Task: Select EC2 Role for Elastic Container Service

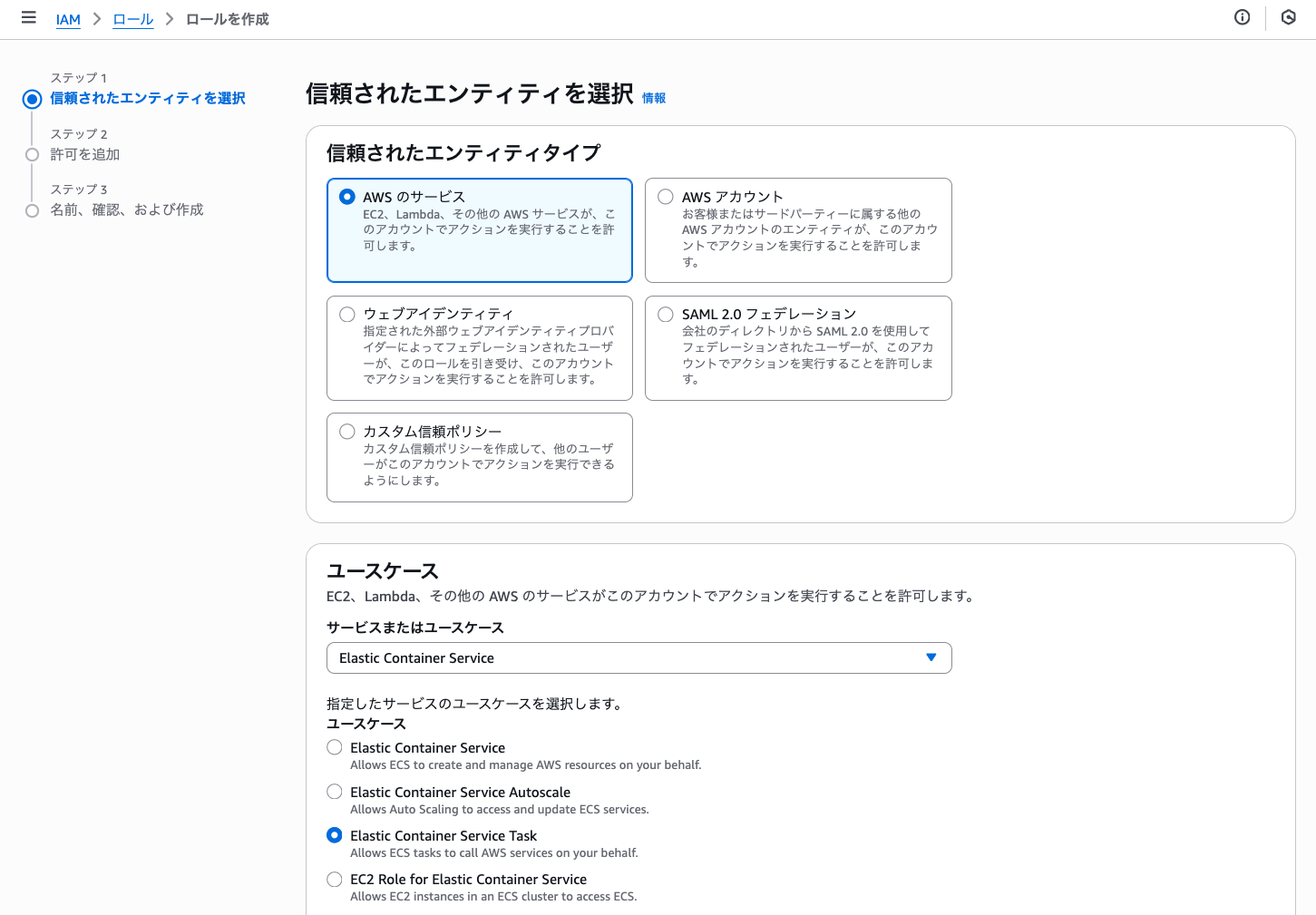Action: tap(334, 879)
